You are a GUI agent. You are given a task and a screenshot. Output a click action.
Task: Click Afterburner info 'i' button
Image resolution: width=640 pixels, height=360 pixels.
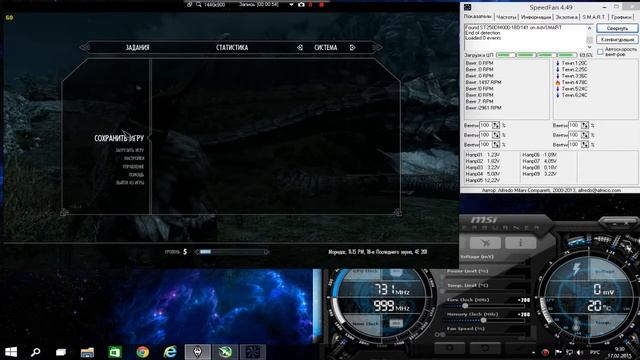point(520,243)
